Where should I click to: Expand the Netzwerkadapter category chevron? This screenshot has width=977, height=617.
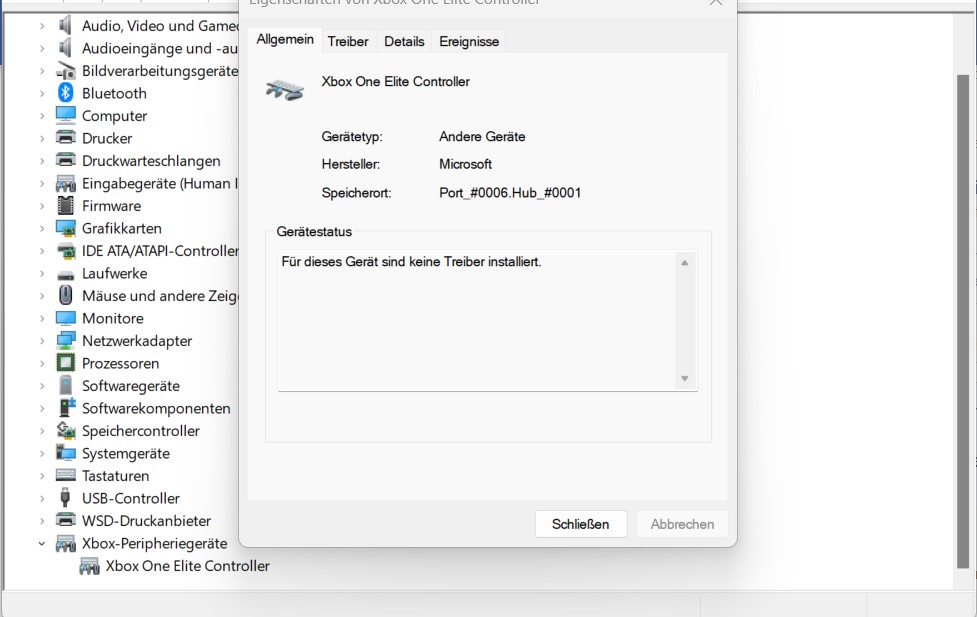42,341
